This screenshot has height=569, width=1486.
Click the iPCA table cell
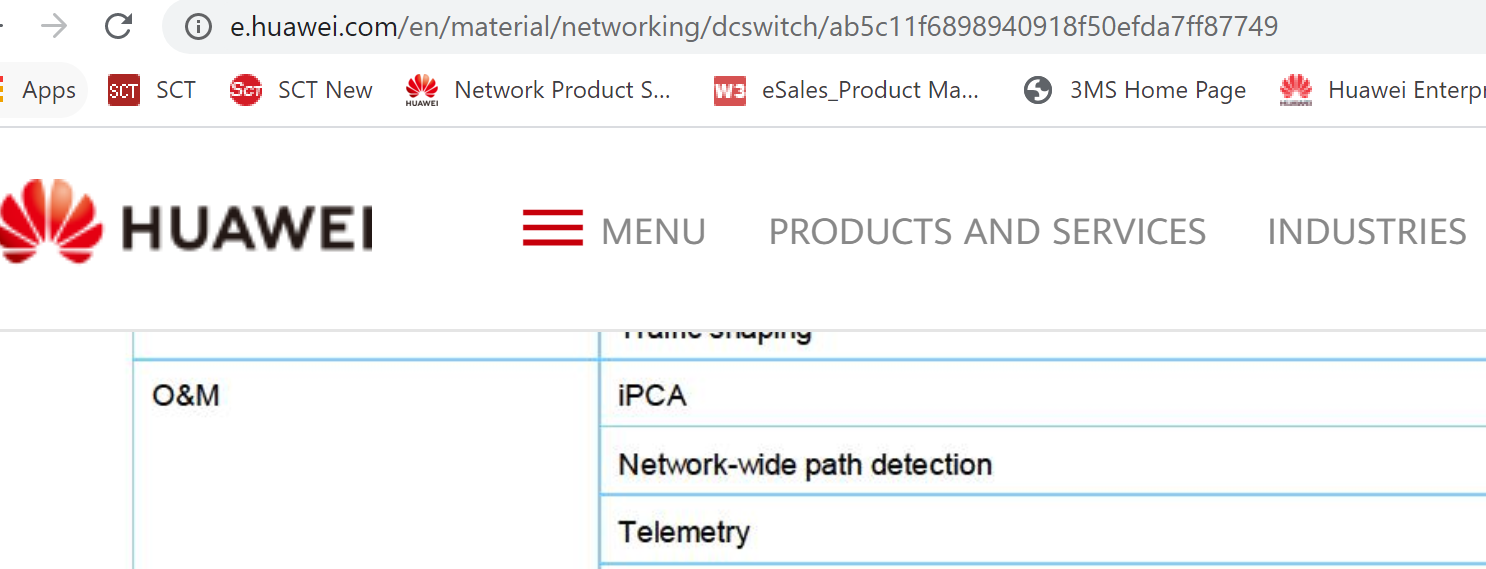1042,394
